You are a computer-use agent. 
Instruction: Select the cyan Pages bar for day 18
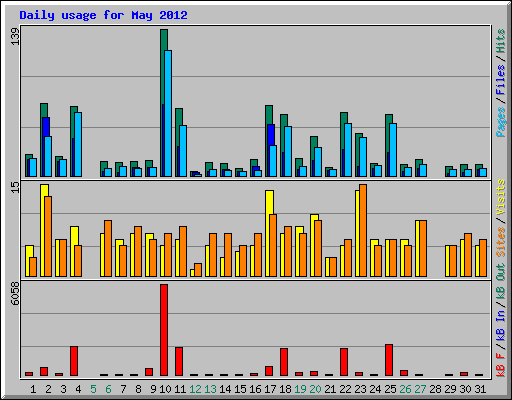click(288, 151)
